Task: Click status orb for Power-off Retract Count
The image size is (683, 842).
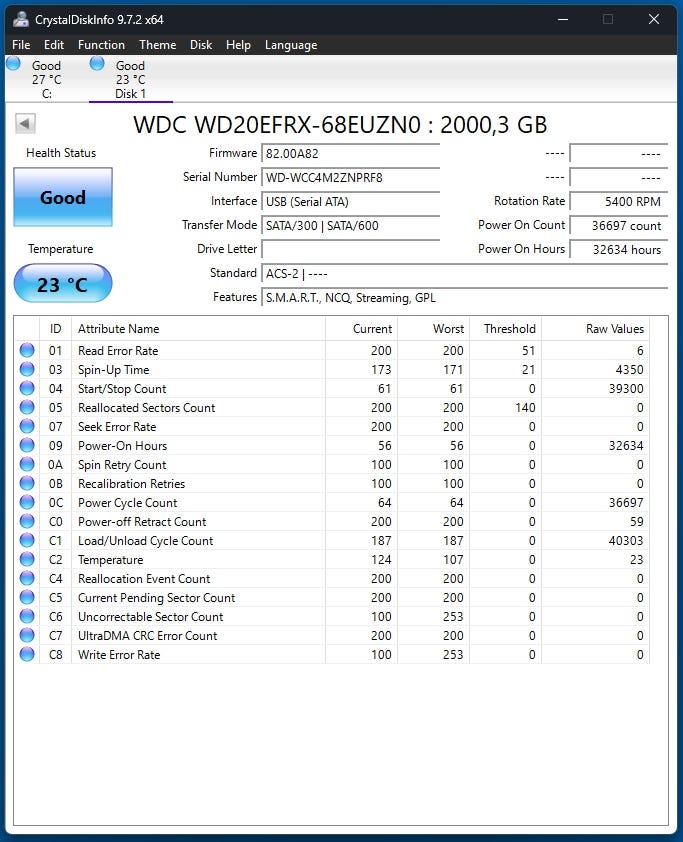Action: pos(27,521)
